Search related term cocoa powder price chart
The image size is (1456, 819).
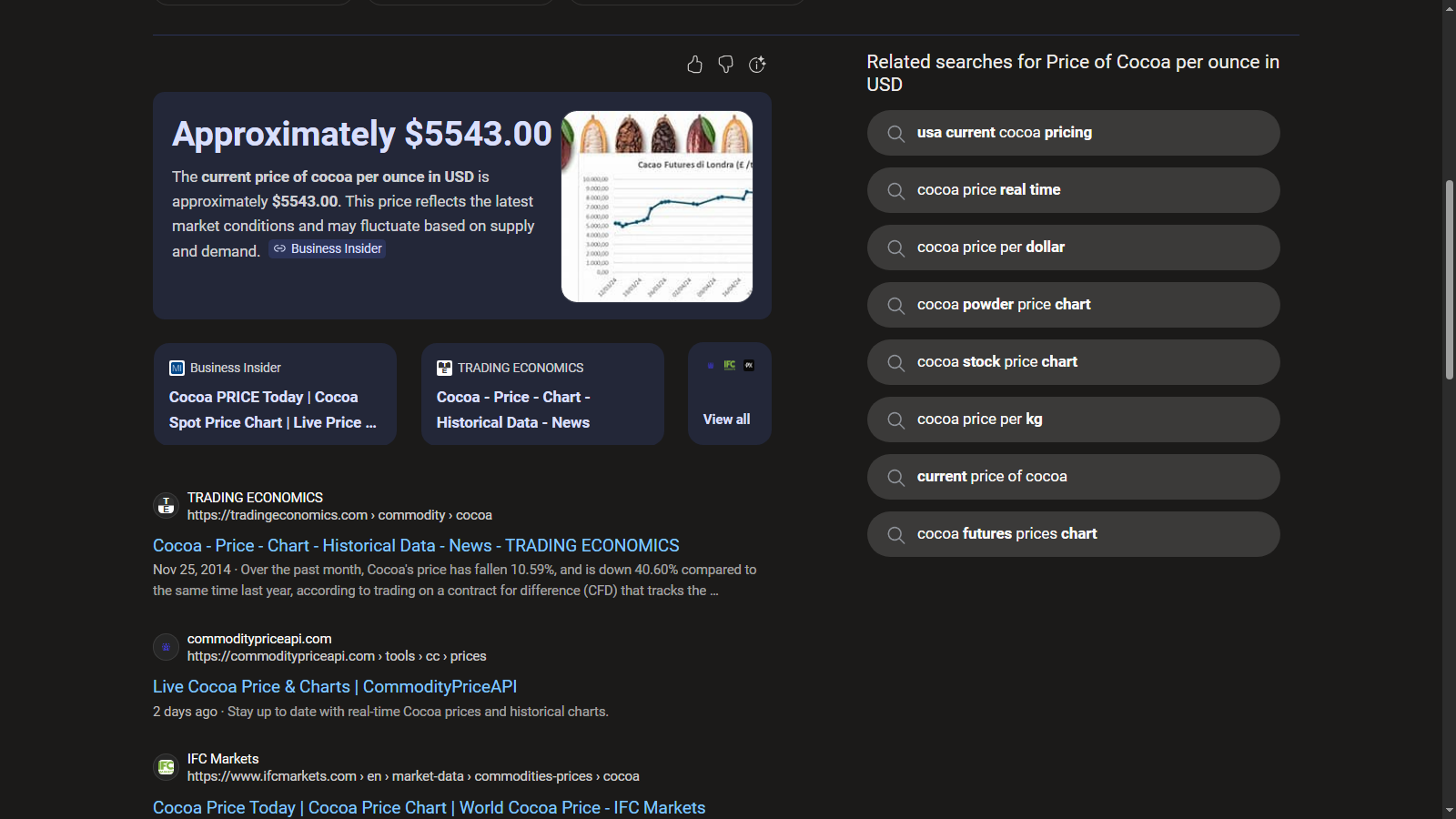pos(1074,305)
